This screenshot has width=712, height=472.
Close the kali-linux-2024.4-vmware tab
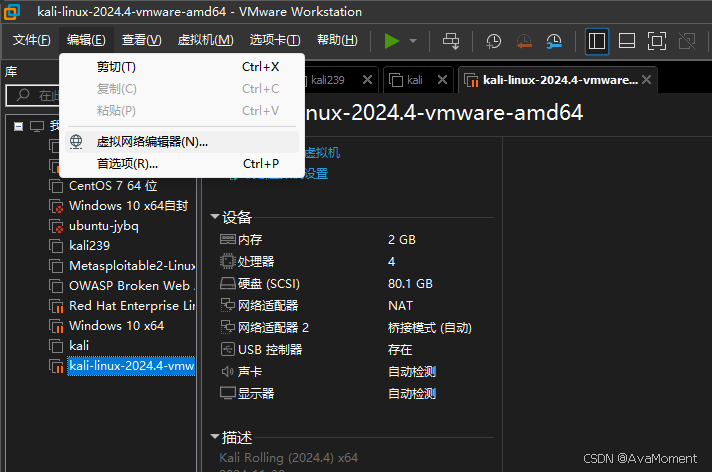(x=647, y=80)
